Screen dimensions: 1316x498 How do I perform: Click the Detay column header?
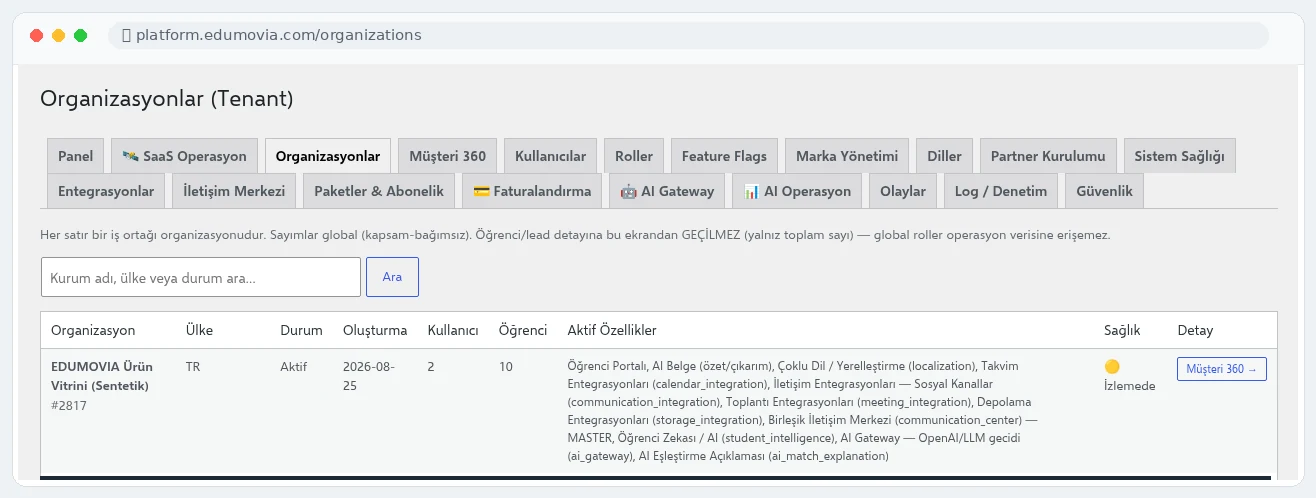1195,330
